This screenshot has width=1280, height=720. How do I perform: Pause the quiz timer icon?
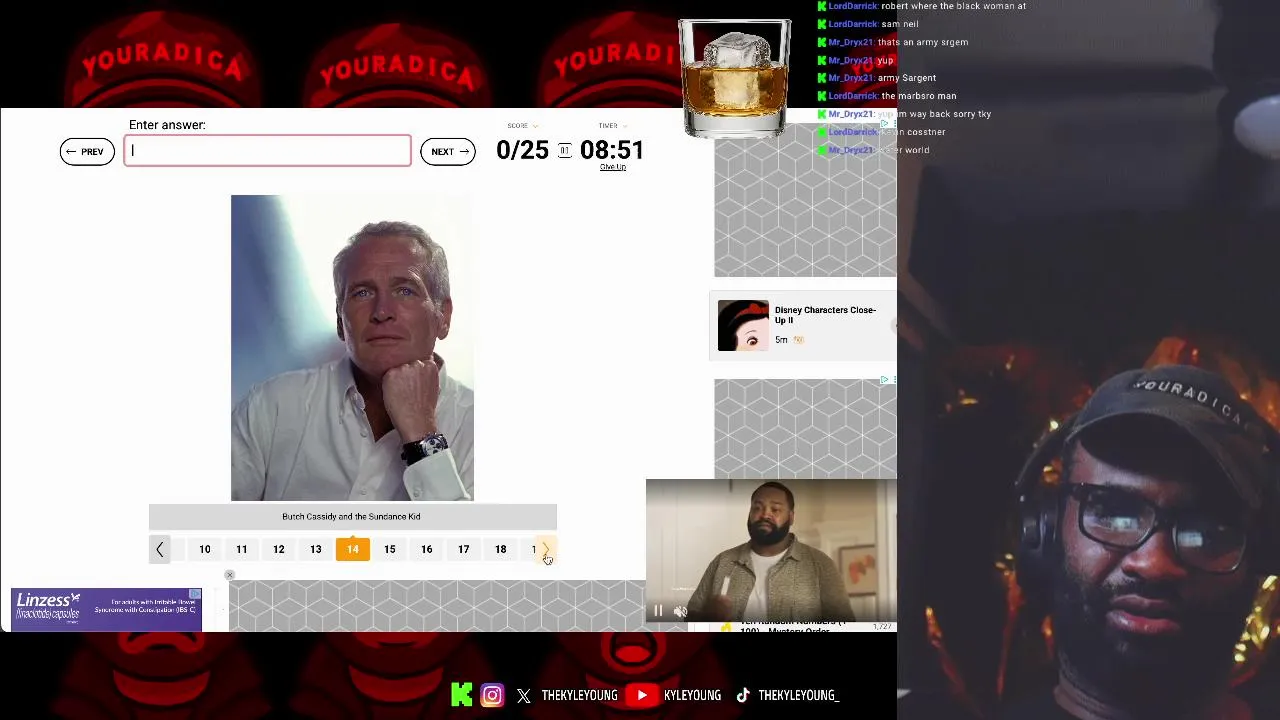(564, 150)
